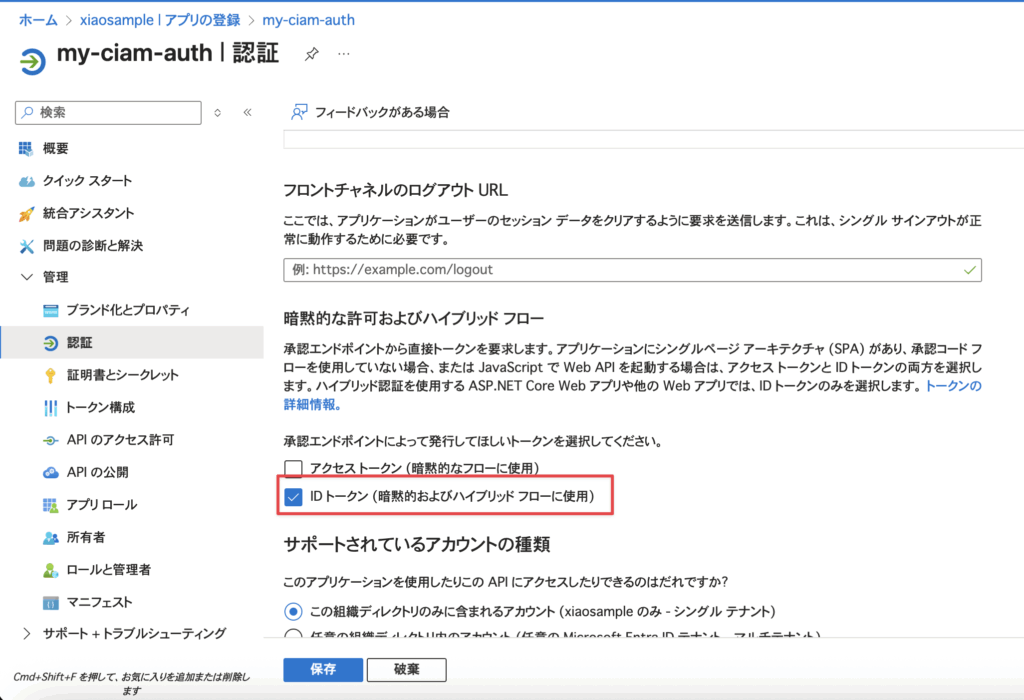Collapse the 管理 section in sidebar
The width and height of the screenshot is (1024, 700).
[x=27, y=277]
